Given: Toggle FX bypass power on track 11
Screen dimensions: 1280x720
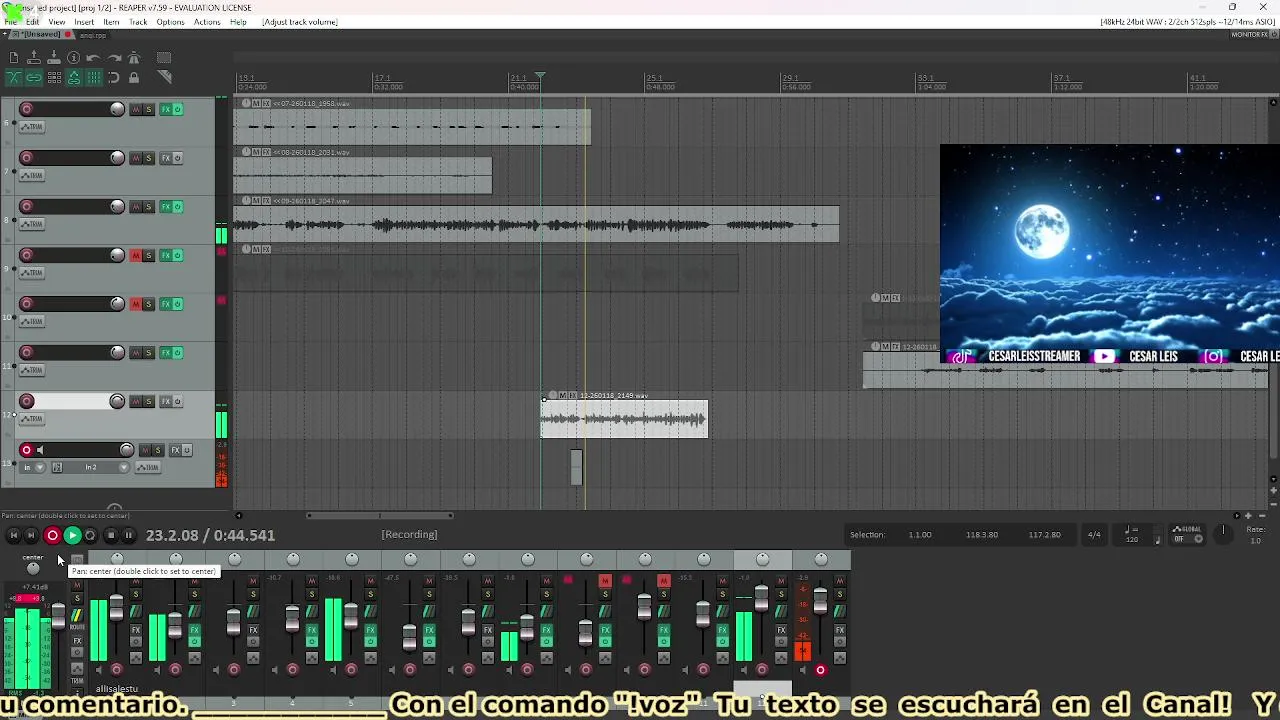Looking at the screenshot, I should pos(178,352).
